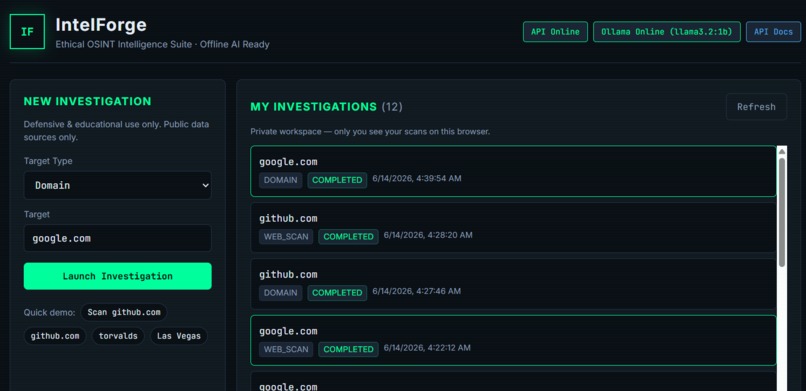
Task: Select the torvalds quick demo chip
Action: click(x=118, y=336)
